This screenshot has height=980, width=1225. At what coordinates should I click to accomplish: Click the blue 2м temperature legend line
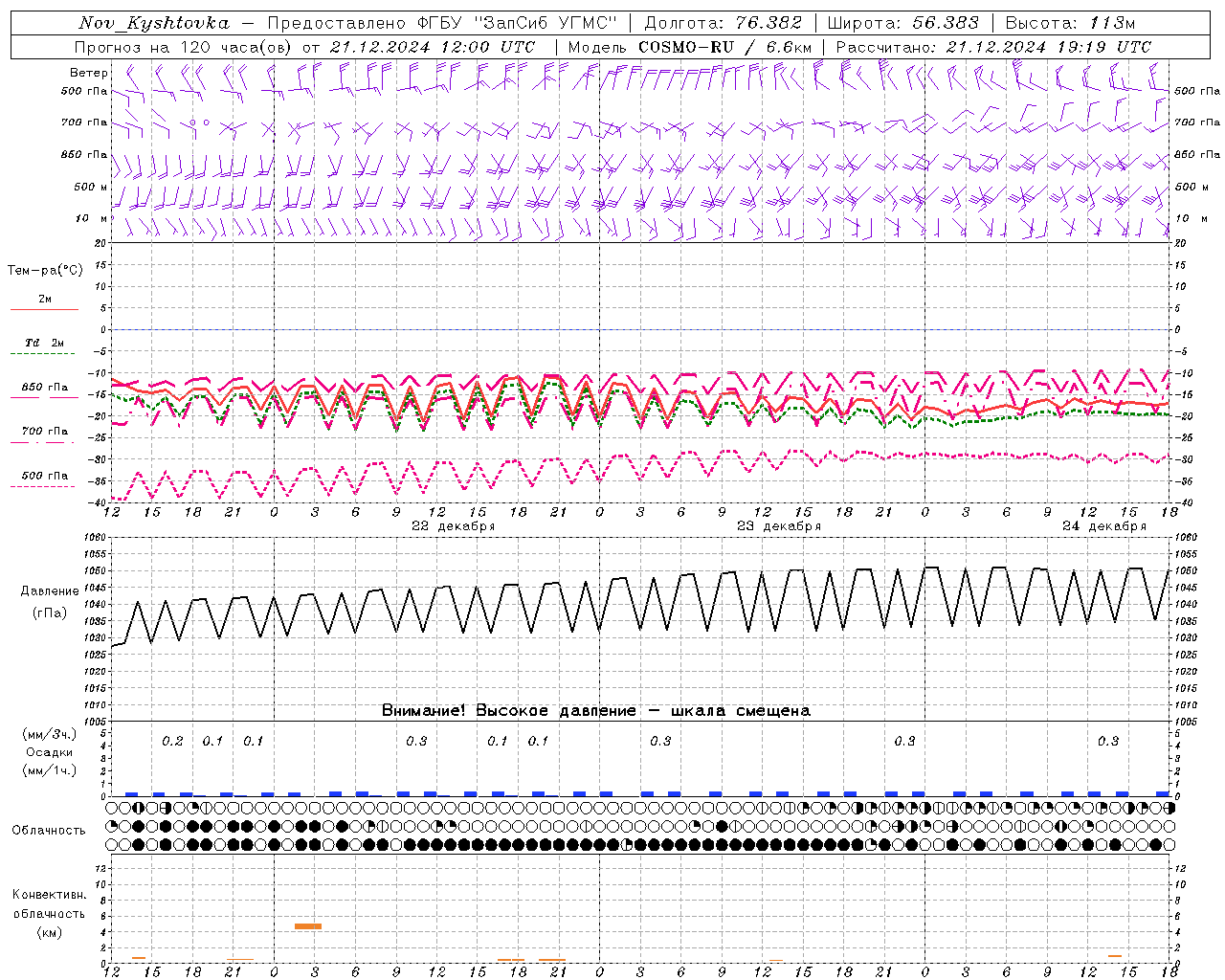click(44, 309)
